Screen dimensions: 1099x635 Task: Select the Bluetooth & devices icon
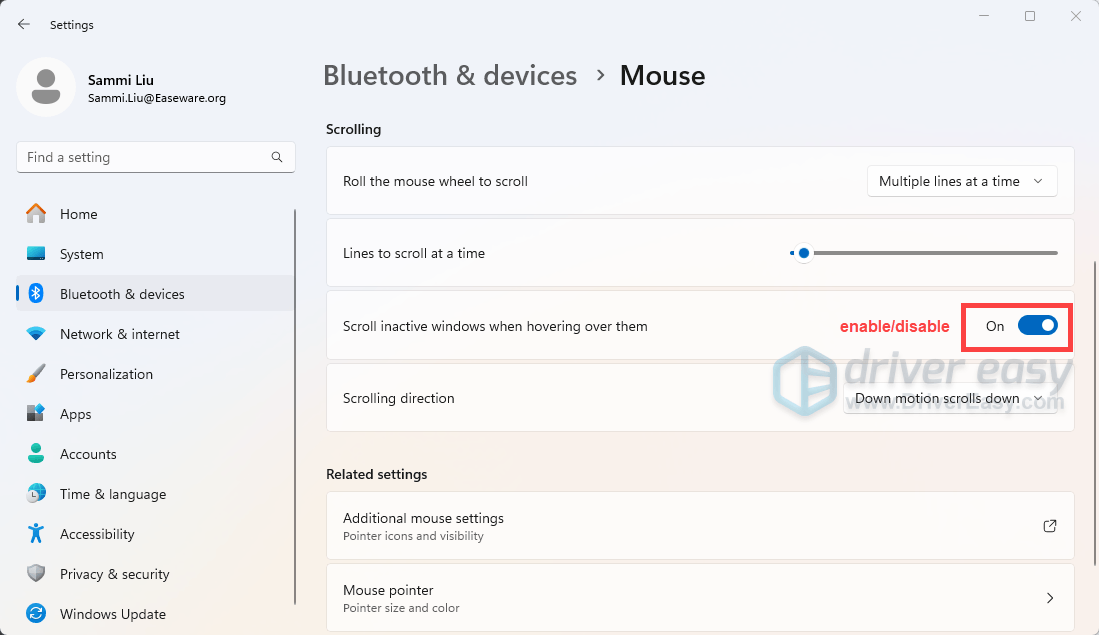[34, 294]
